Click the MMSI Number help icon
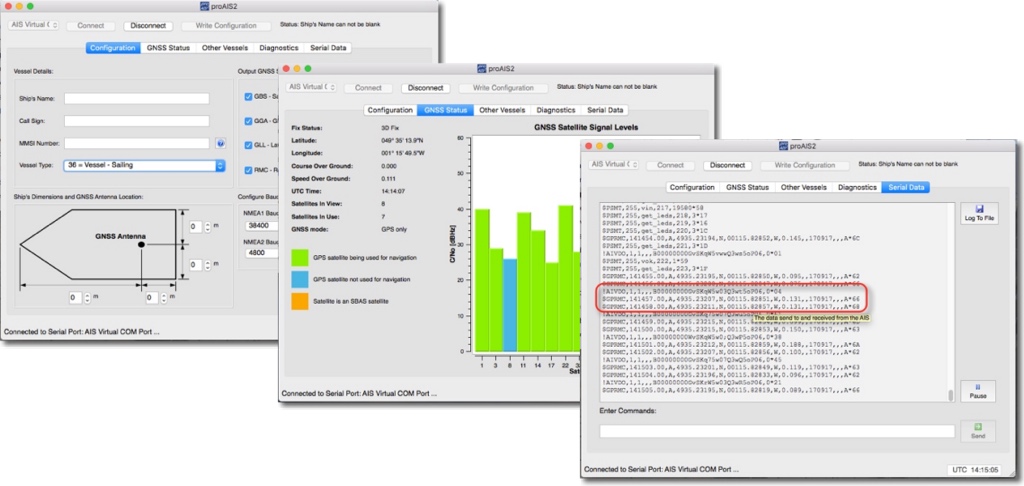The height and width of the screenshot is (486, 1024). coord(220,143)
